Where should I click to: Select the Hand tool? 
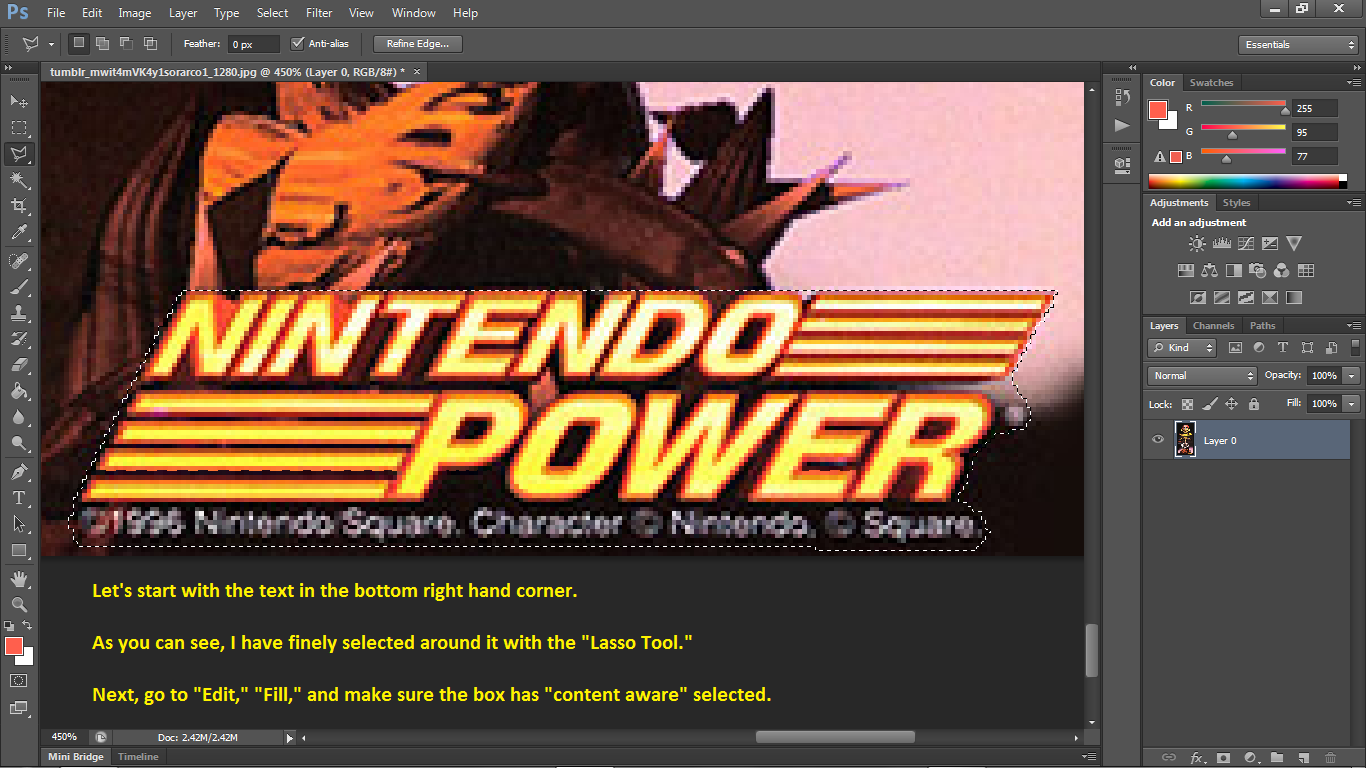(19, 579)
